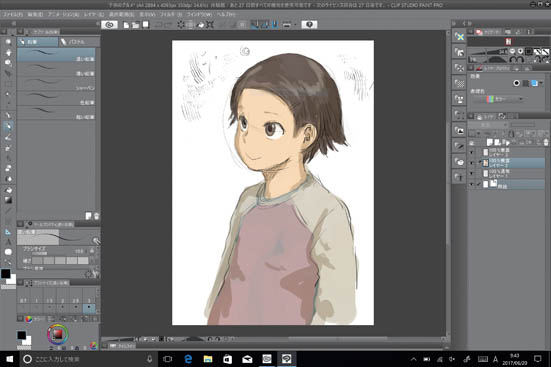The width and height of the screenshot is (551, 367).
Task: Click the Delete layer trash icon in Layer panel
Action: [546, 142]
